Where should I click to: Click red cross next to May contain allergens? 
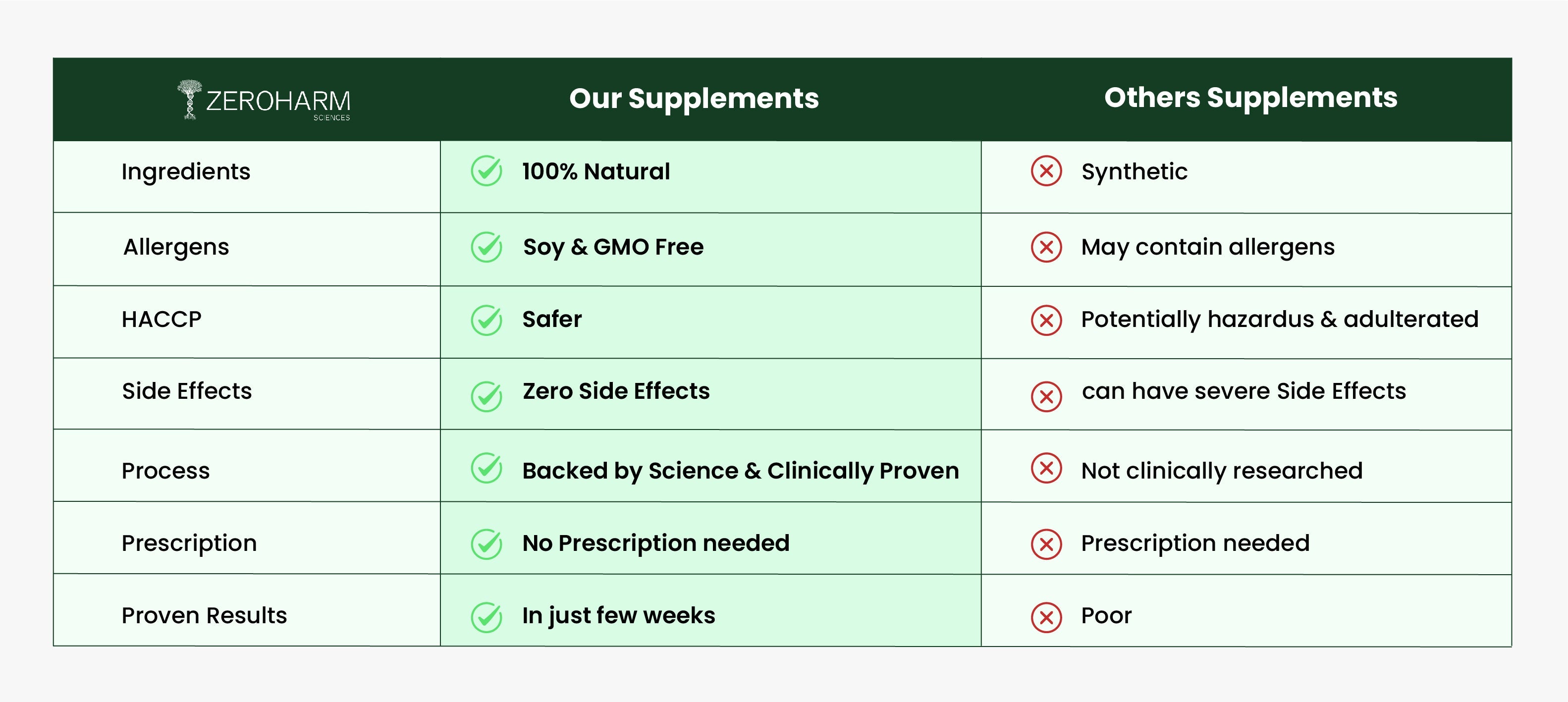tap(1046, 247)
